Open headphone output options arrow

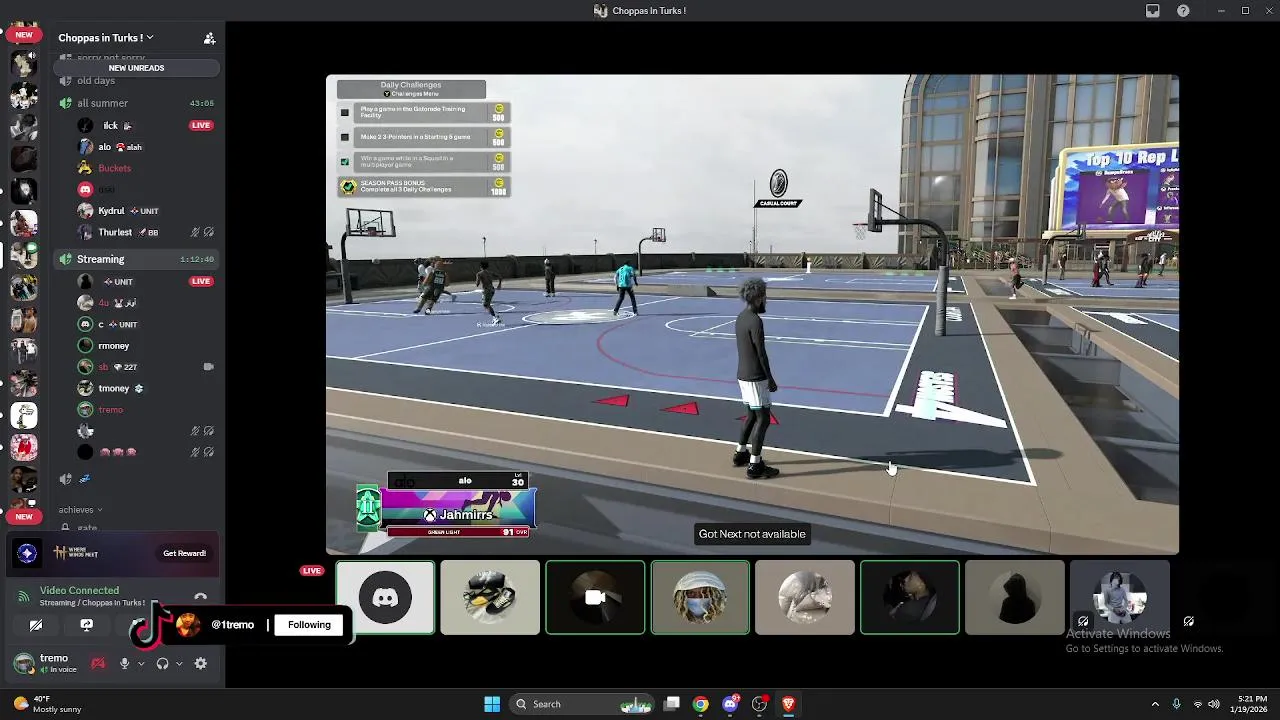point(178,663)
